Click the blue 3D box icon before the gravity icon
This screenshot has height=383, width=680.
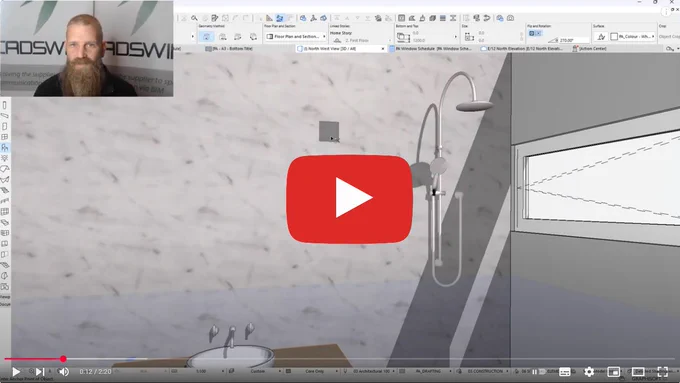(x=303, y=18)
